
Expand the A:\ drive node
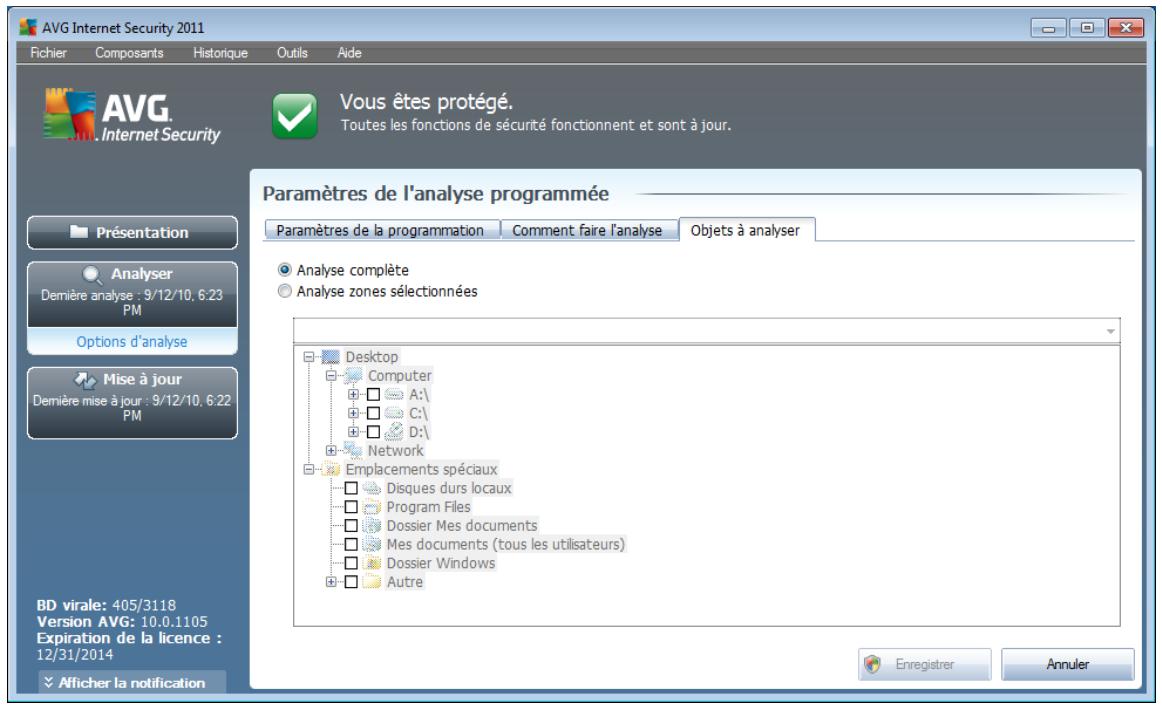[x=353, y=395]
